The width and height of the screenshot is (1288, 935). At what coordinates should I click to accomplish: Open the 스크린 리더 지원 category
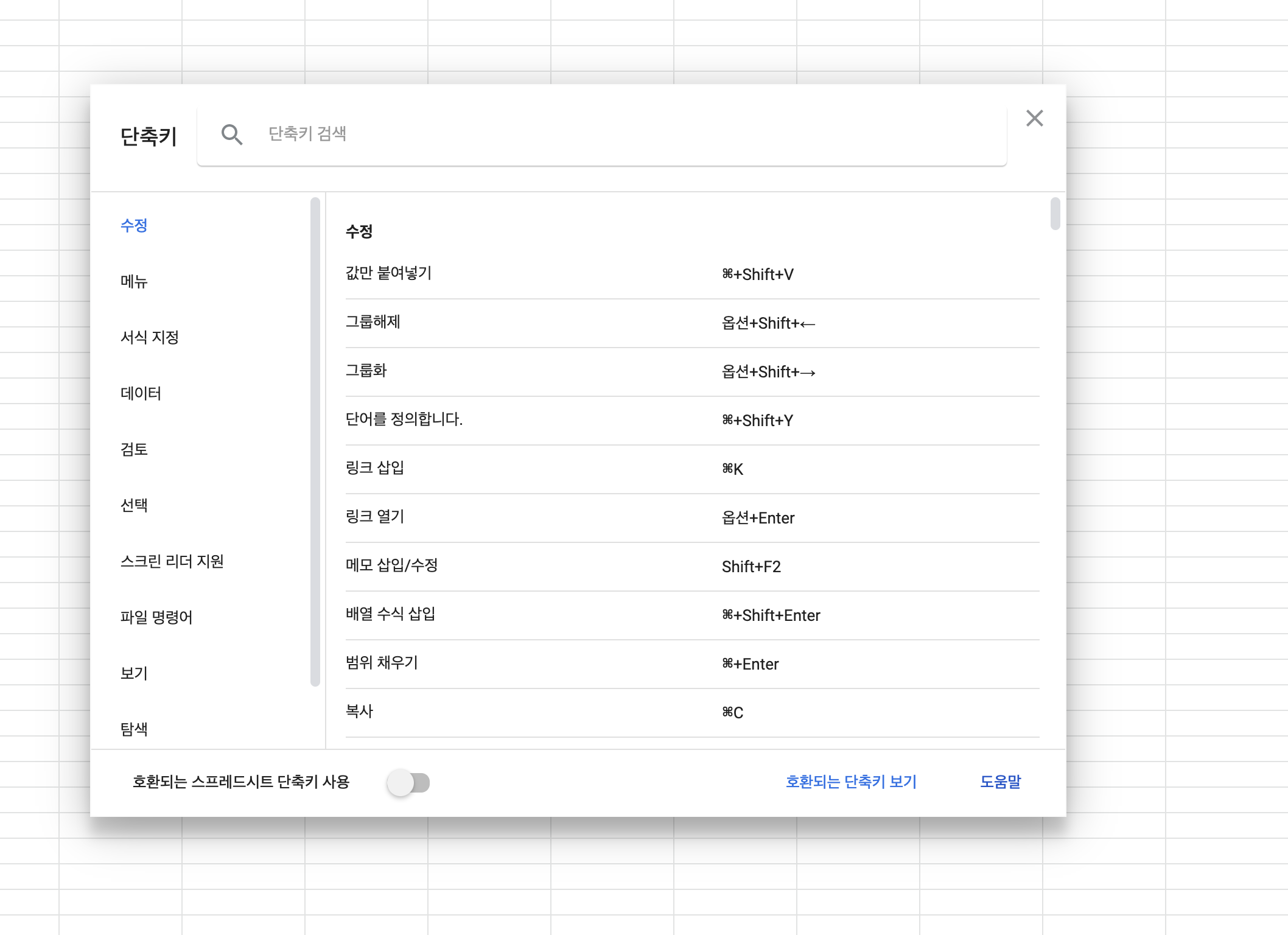(x=172, y=561)
